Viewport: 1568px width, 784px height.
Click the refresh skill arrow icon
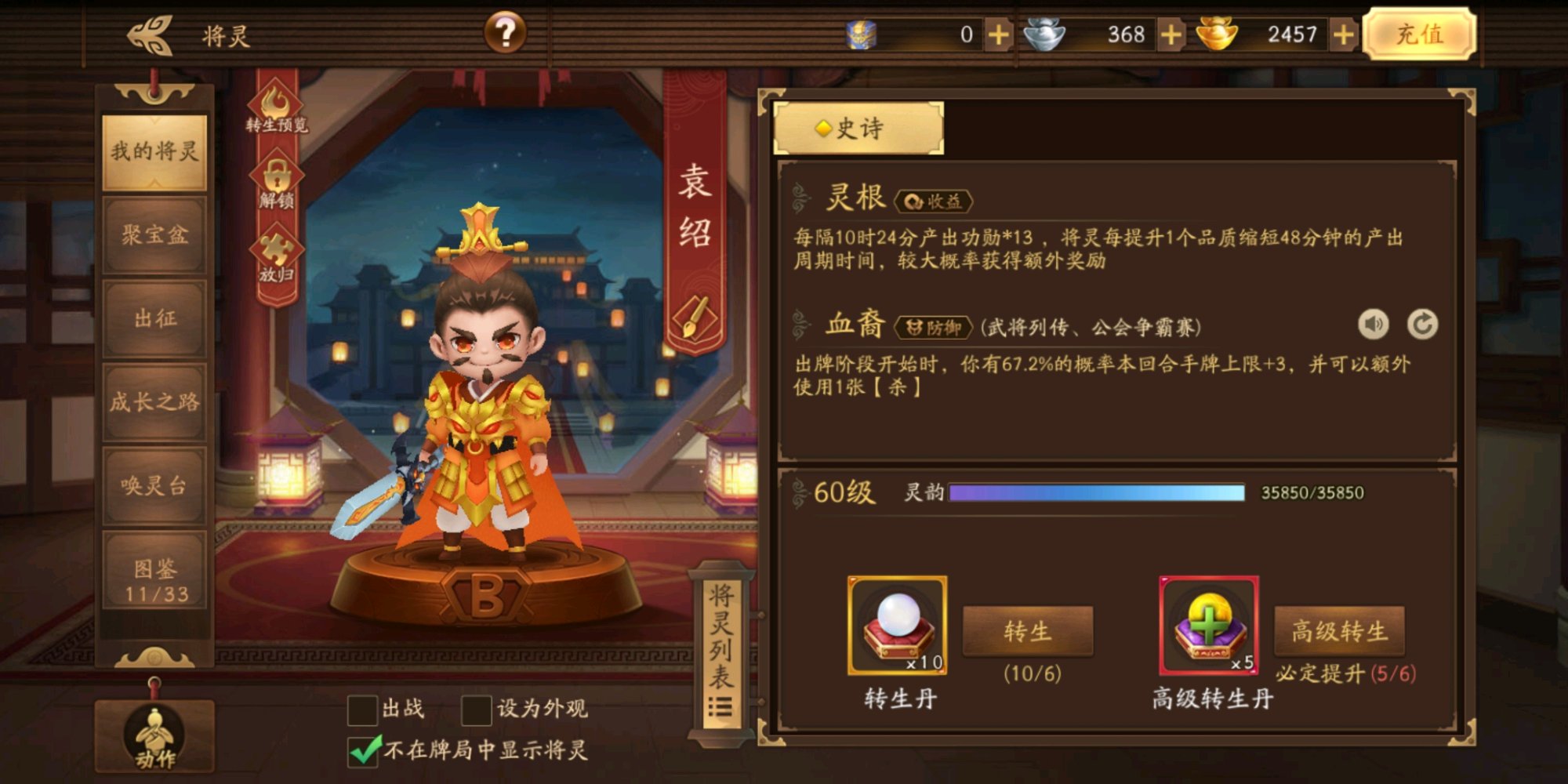(1422, 324)
